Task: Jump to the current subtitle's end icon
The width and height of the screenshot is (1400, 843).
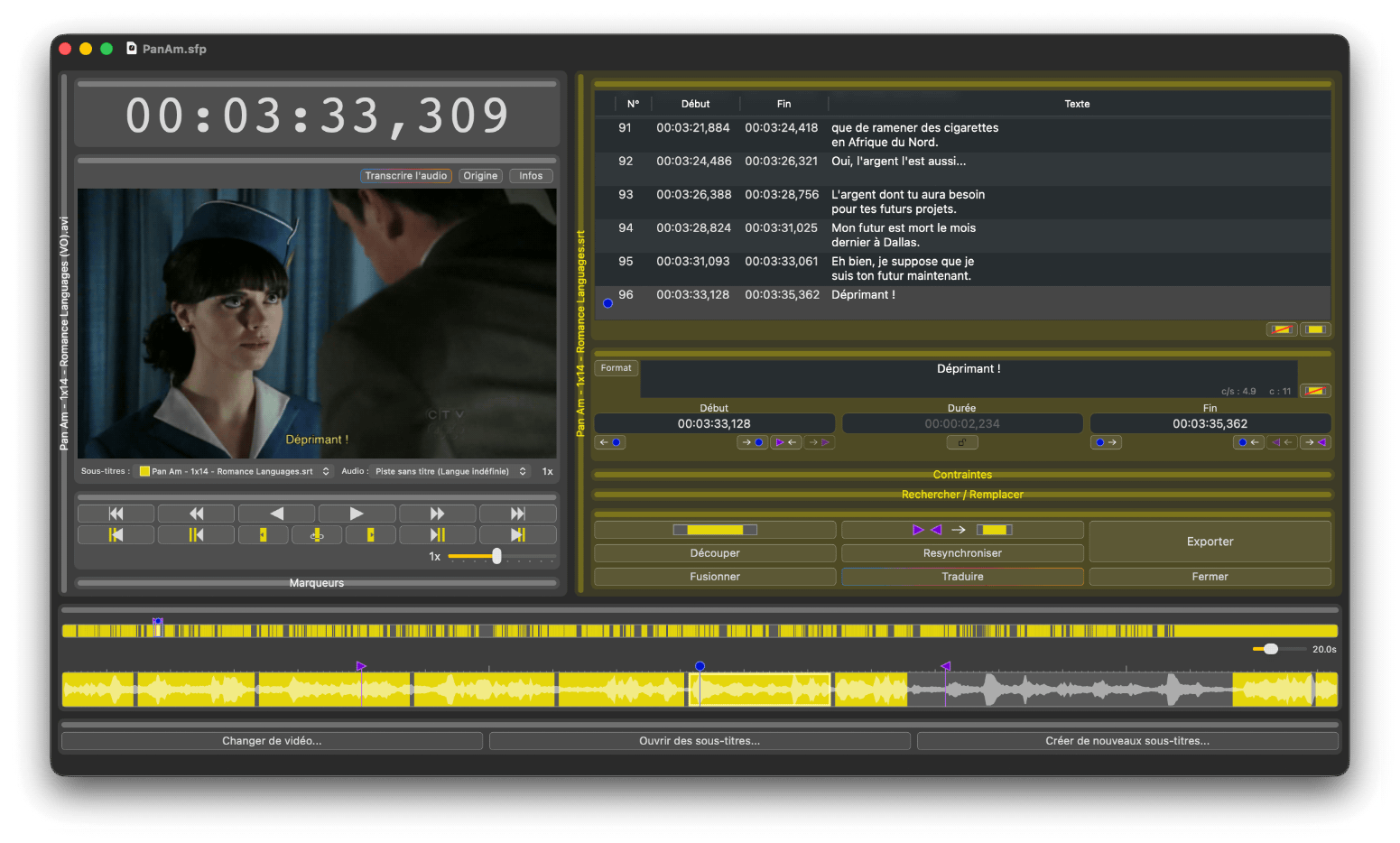Action: coord(370,535)
